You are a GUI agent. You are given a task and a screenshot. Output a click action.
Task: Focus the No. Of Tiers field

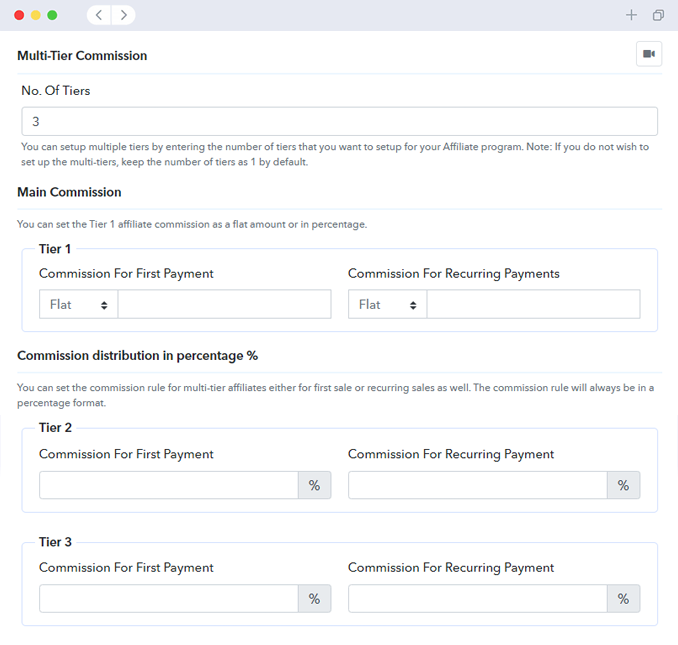click(339, 121)
